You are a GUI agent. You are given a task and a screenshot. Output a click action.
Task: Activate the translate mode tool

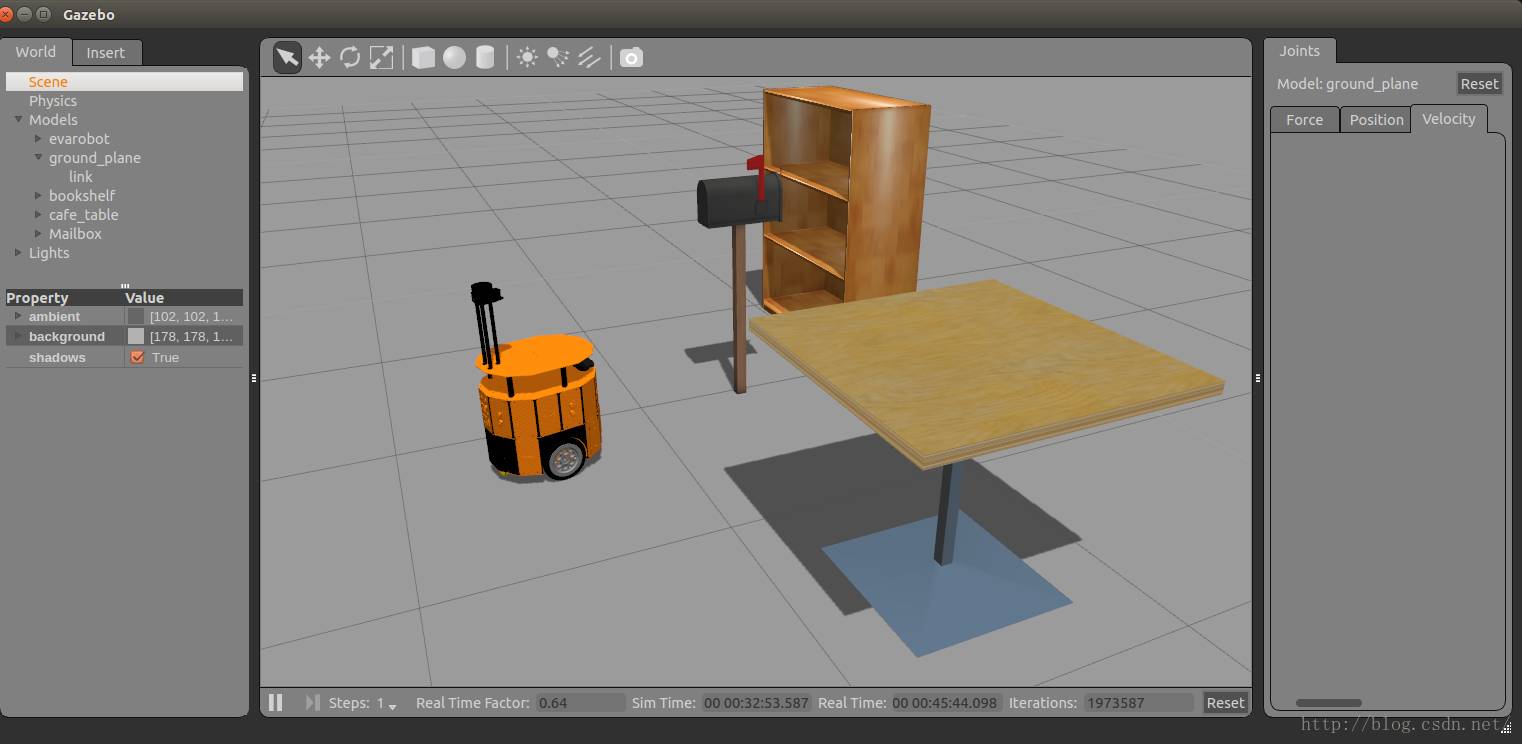pyautogui.click(x=319, y=57)
